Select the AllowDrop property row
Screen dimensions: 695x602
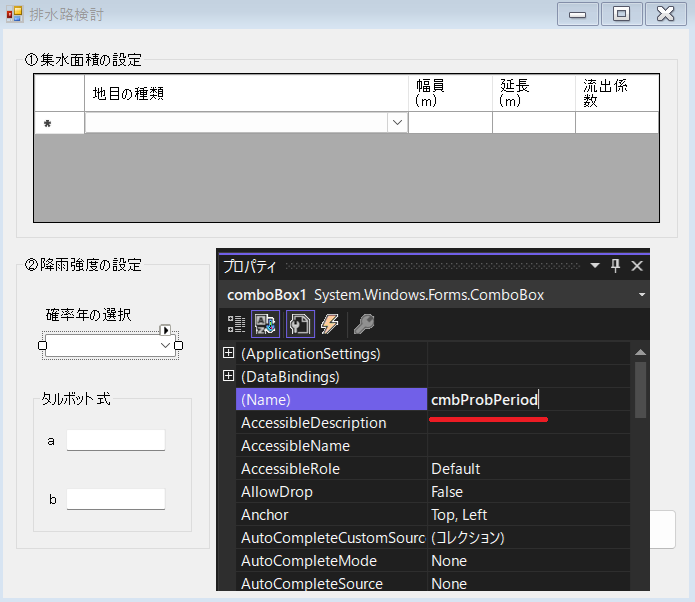point(330,492)
